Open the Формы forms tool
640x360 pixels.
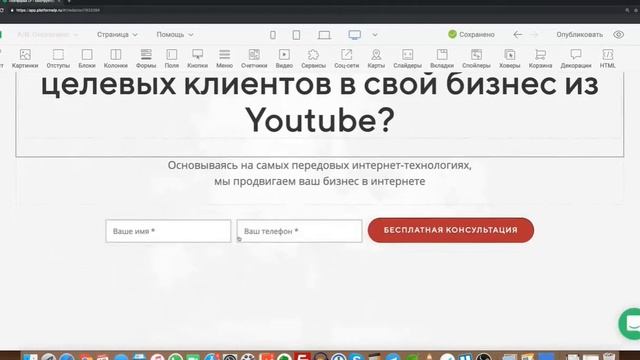[x=146, y=58]
